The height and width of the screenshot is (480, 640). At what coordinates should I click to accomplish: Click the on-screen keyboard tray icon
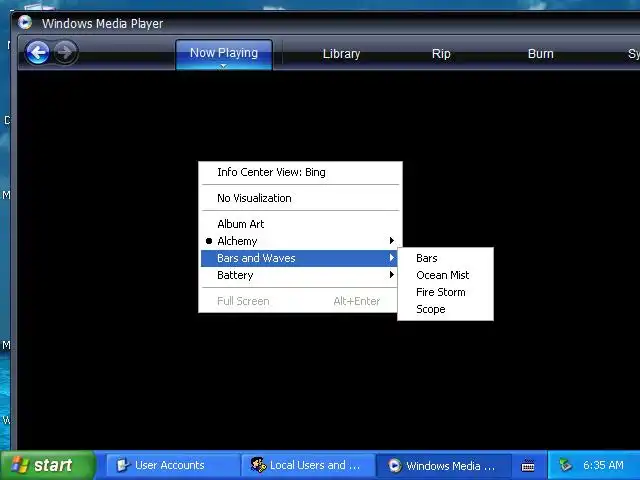tap(528, 465)
